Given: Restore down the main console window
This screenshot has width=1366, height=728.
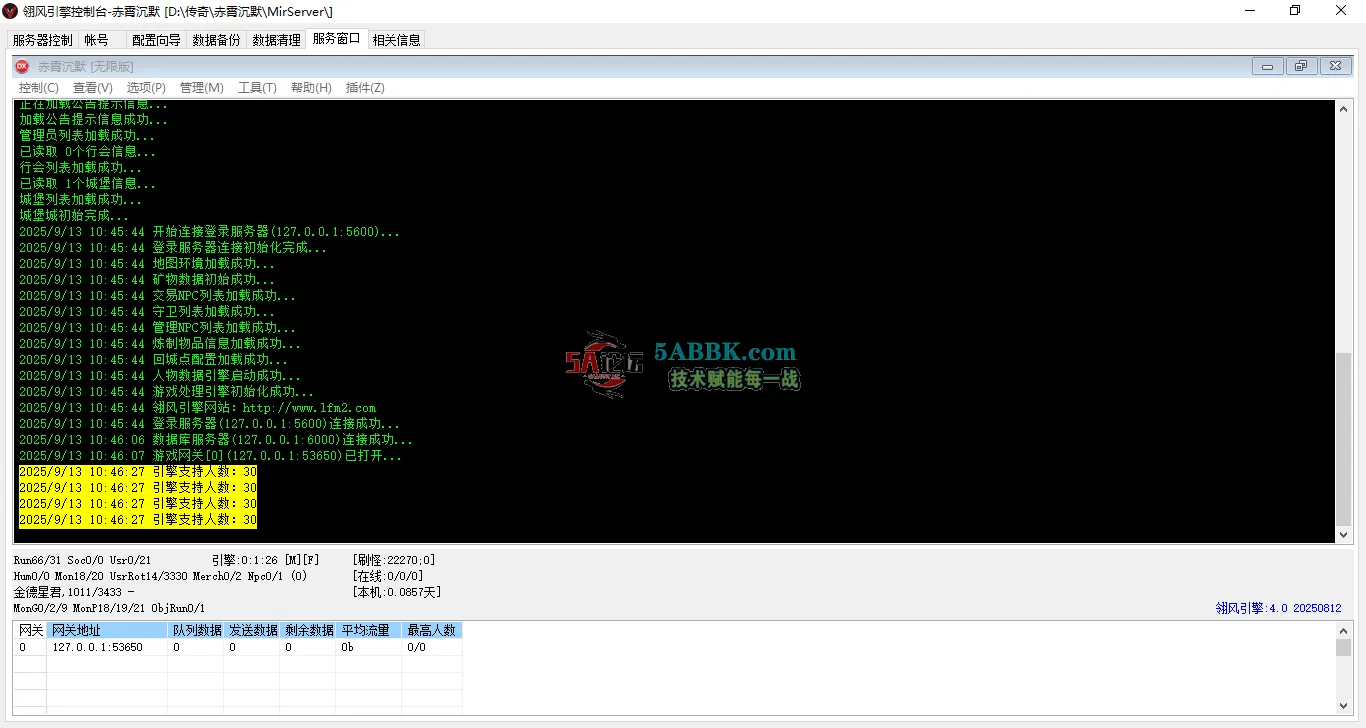Looking at the screenshot, I should (x=1295, y=11).
